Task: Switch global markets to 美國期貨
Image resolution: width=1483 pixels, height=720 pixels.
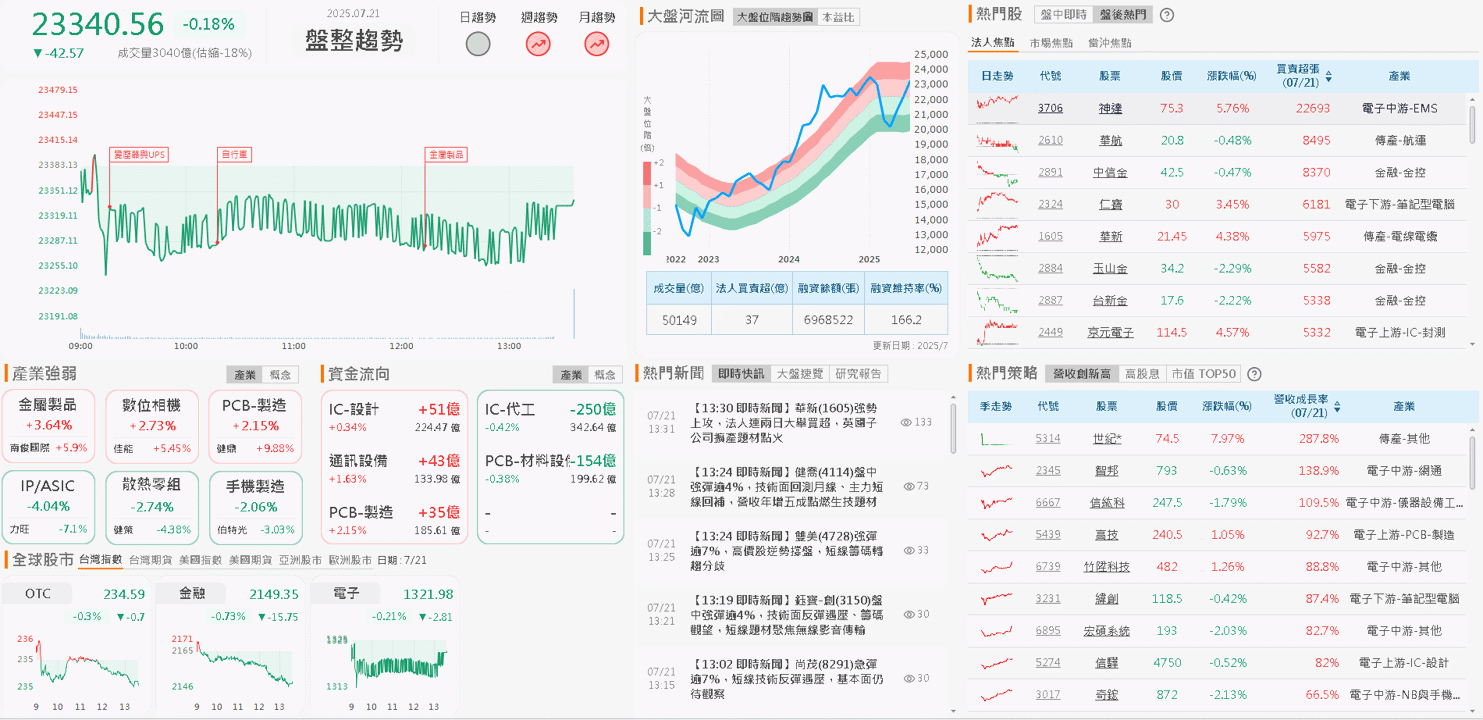Action: tap(252, 560)
